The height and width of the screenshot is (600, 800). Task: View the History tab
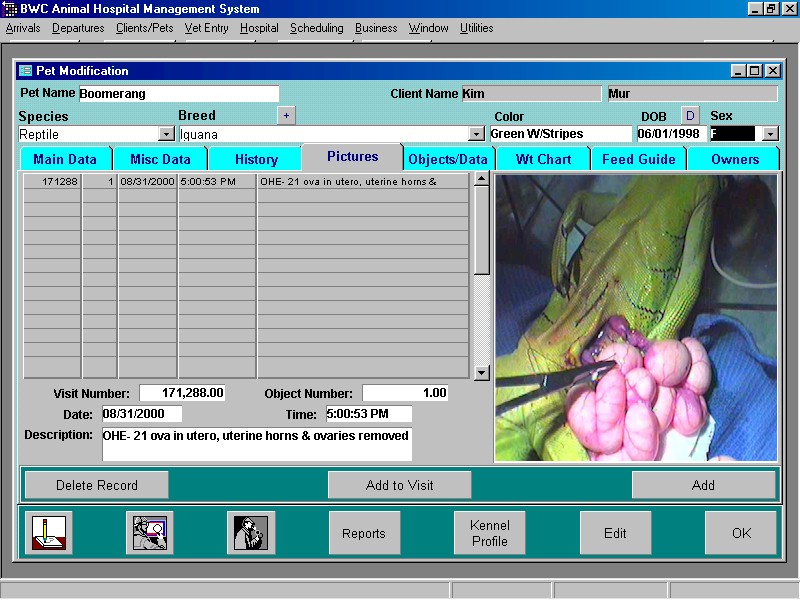tap(255, 158)
